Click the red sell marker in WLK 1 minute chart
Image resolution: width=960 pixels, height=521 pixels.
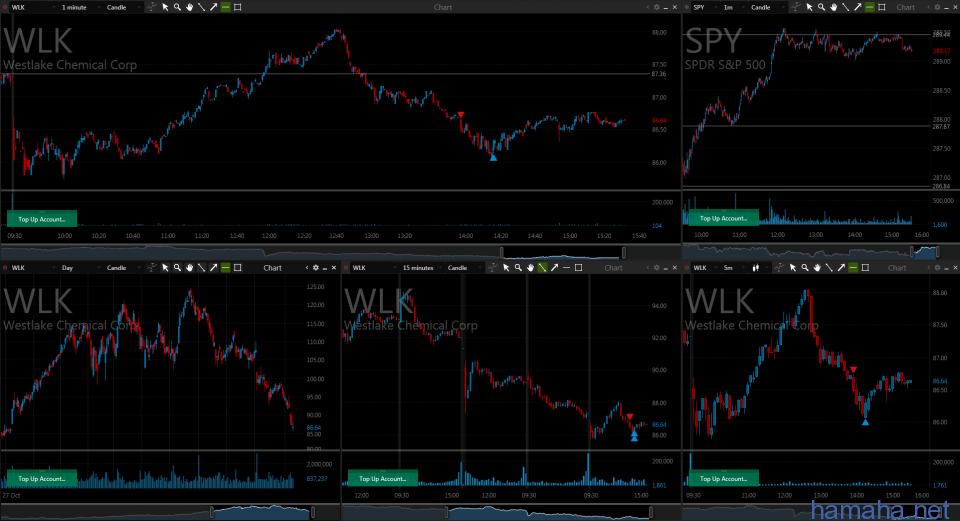pyautogui.click(x=460, y=114)
